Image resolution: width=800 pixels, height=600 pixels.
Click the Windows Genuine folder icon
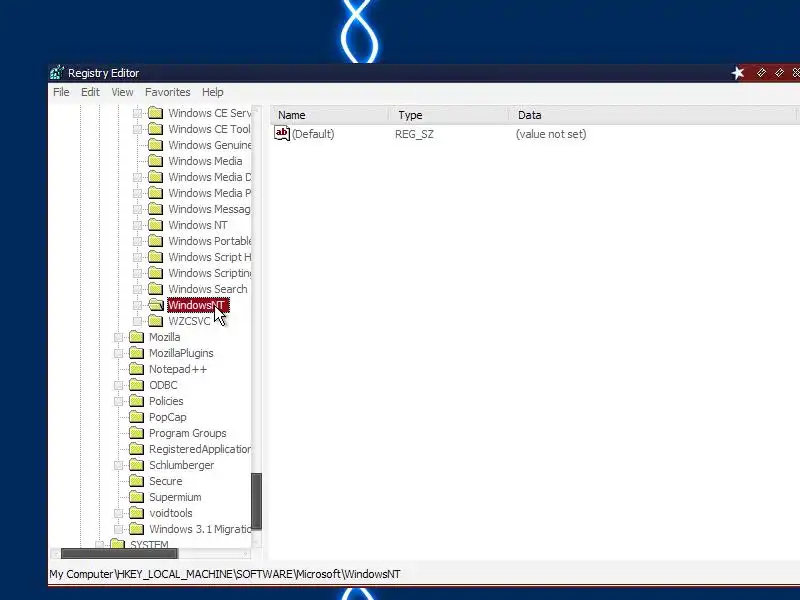point(156,145)
